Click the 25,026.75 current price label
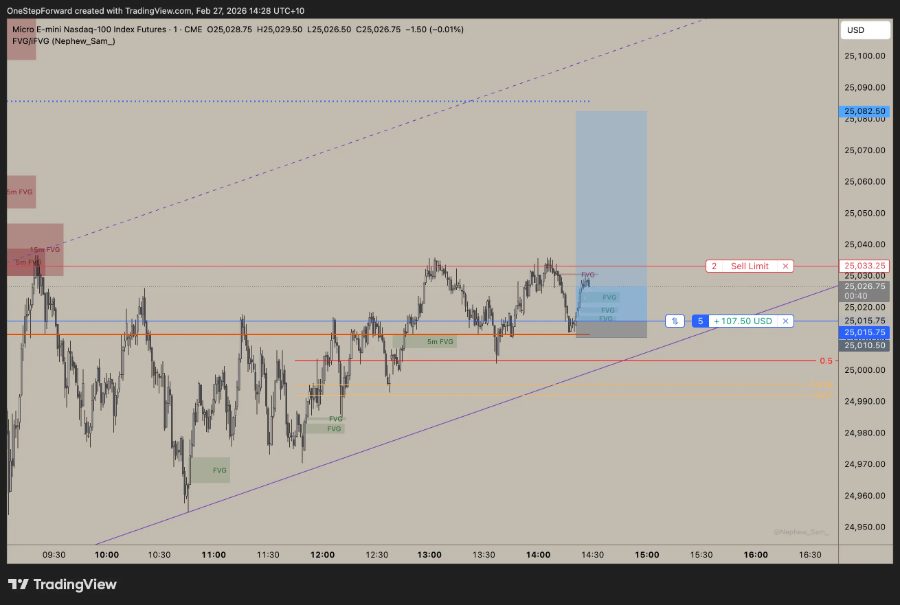The image size is (900, 605). click(865, 286)
